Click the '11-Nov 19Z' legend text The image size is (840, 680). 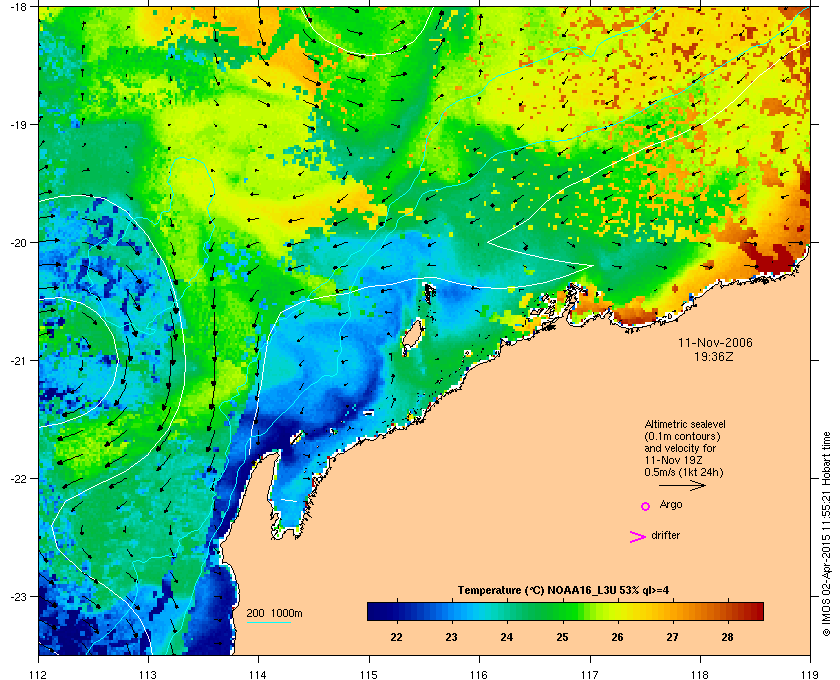pyautogui.click(x=673, y=460)
